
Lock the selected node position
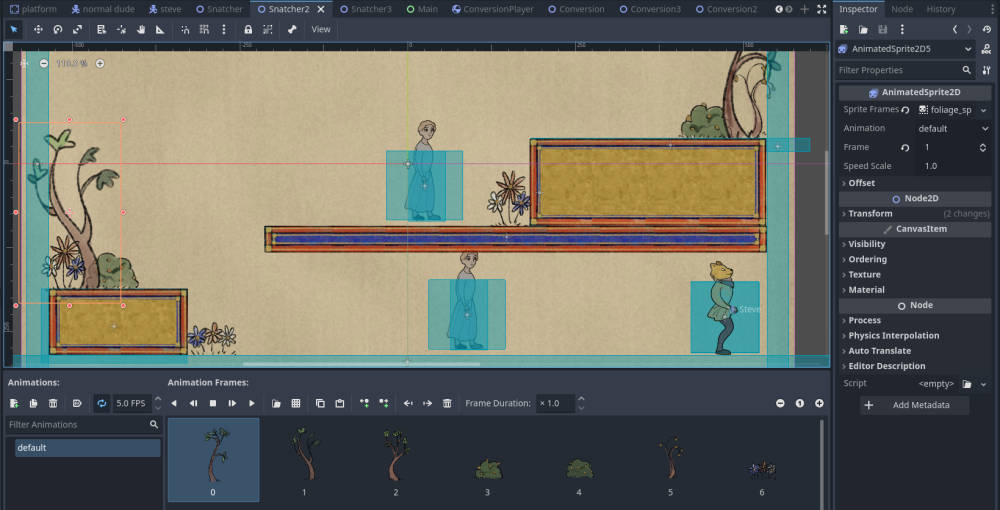pyautogui.click(x=248, y=29)
